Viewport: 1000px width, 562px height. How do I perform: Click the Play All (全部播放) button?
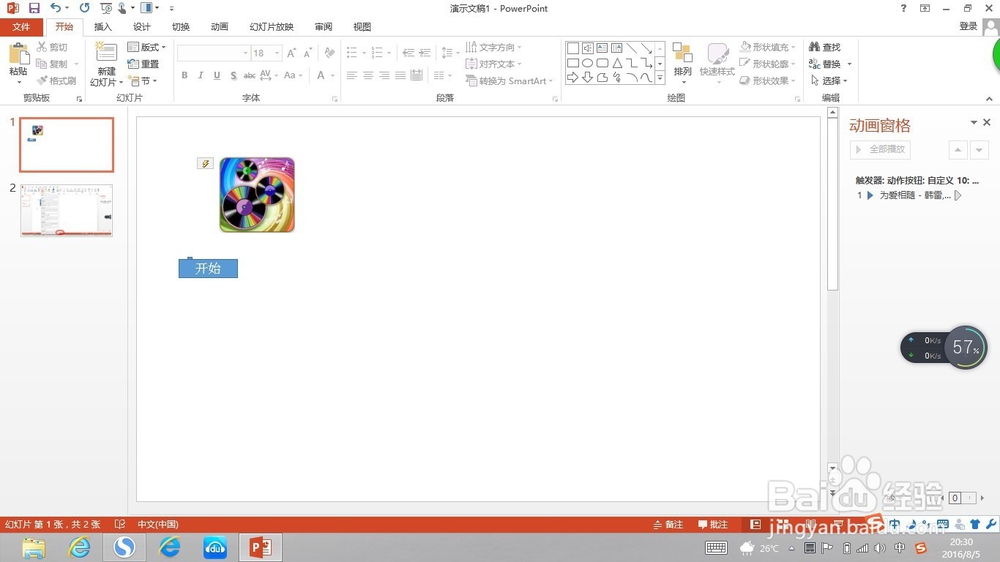(x=880, y=149)
